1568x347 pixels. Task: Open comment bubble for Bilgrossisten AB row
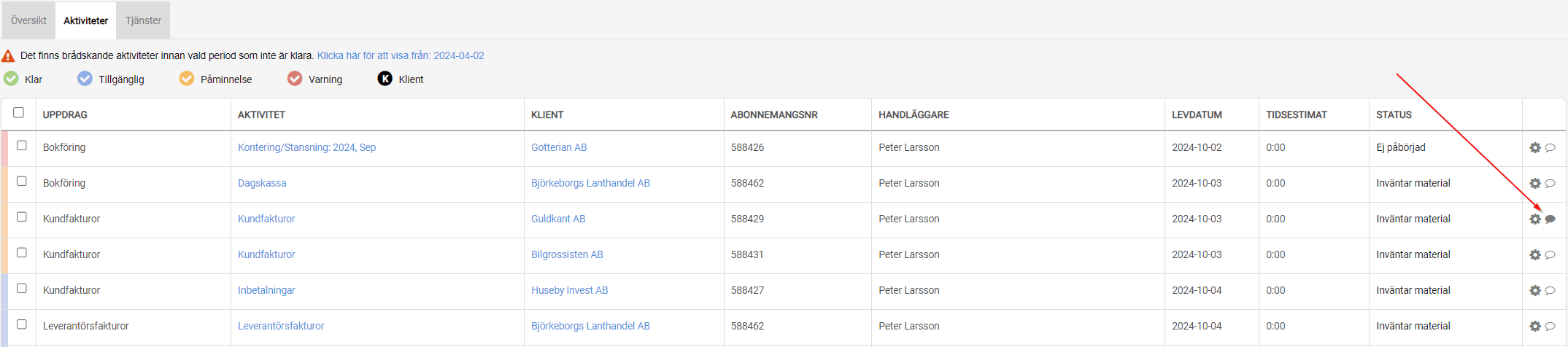pyautogui.click(x=1550, y=255)
